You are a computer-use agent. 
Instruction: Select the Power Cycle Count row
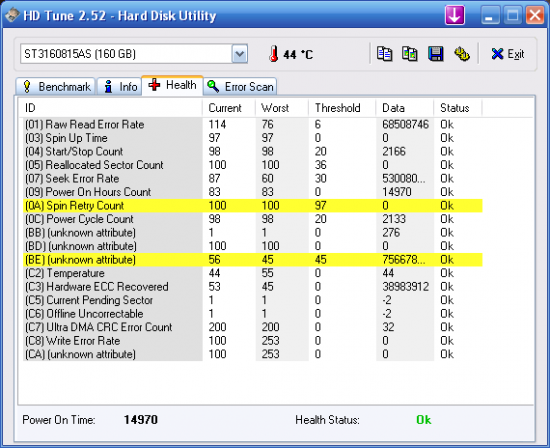pos(253,219)
